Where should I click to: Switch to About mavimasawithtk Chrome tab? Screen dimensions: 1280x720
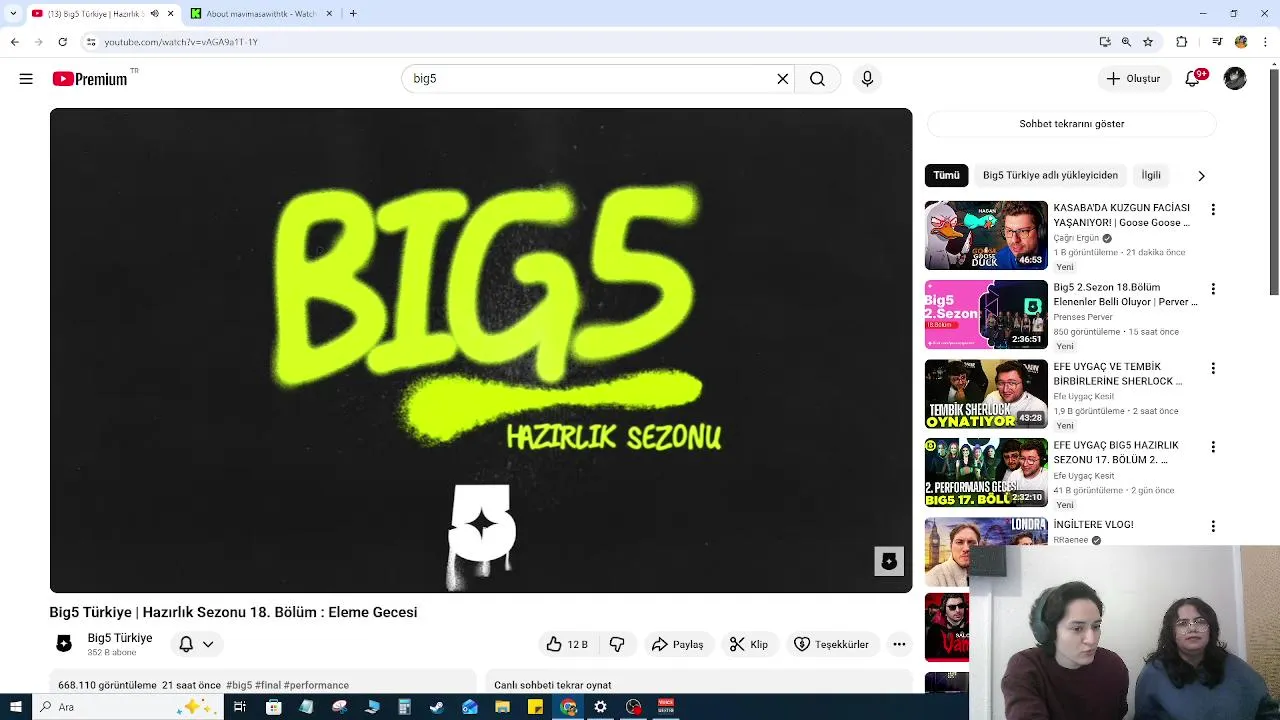coord(260,14)
